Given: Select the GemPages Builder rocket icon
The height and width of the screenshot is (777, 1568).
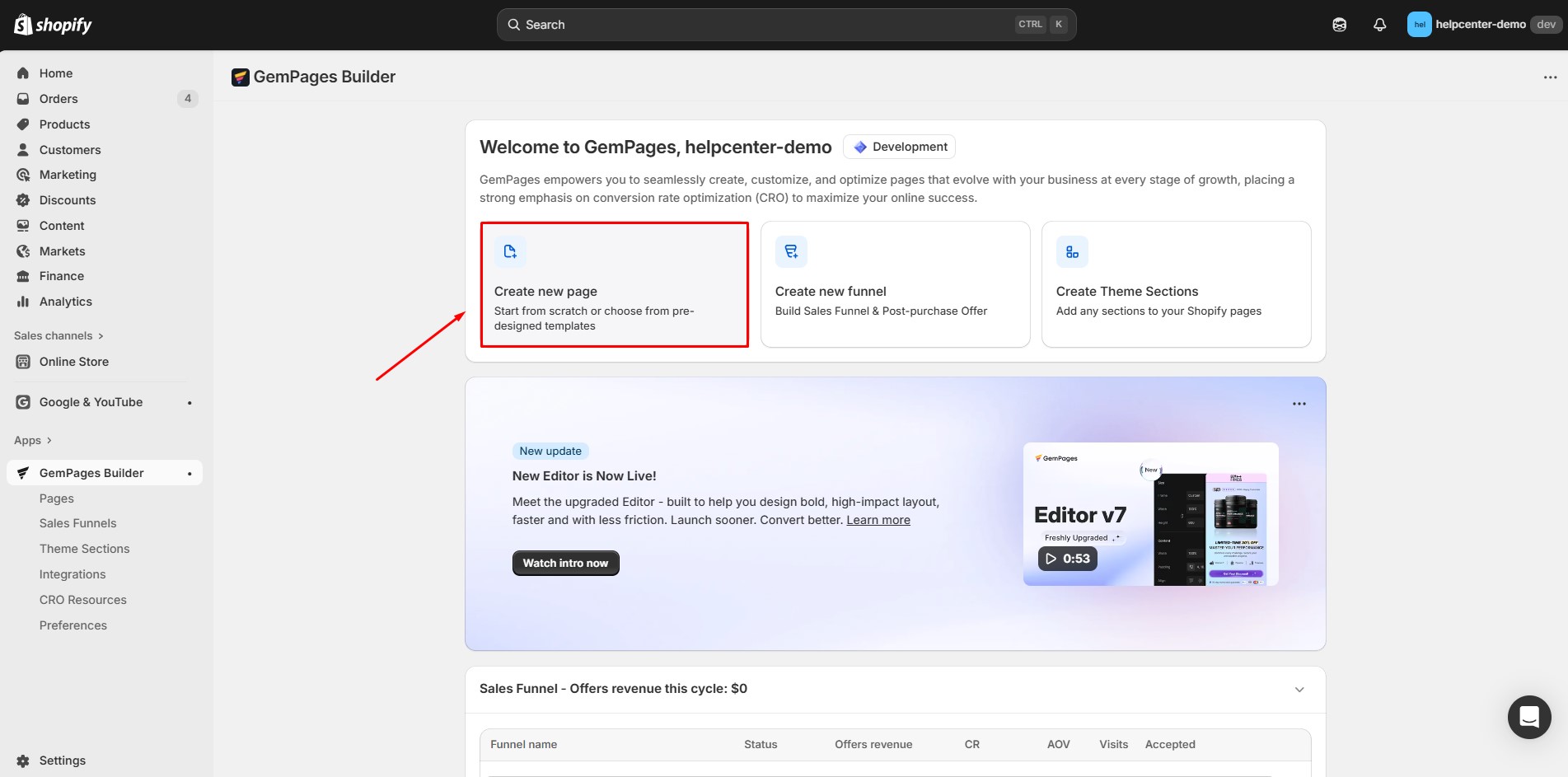Looking at the screenshot, I should [x=22, y=472].
